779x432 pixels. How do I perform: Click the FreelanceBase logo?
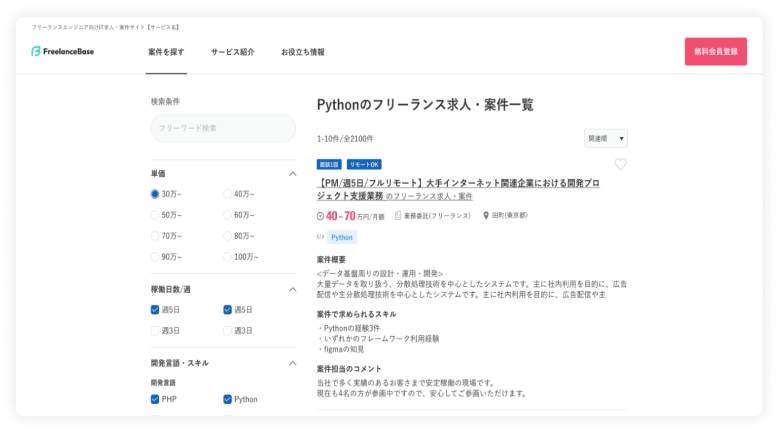[x=63, y=51]
